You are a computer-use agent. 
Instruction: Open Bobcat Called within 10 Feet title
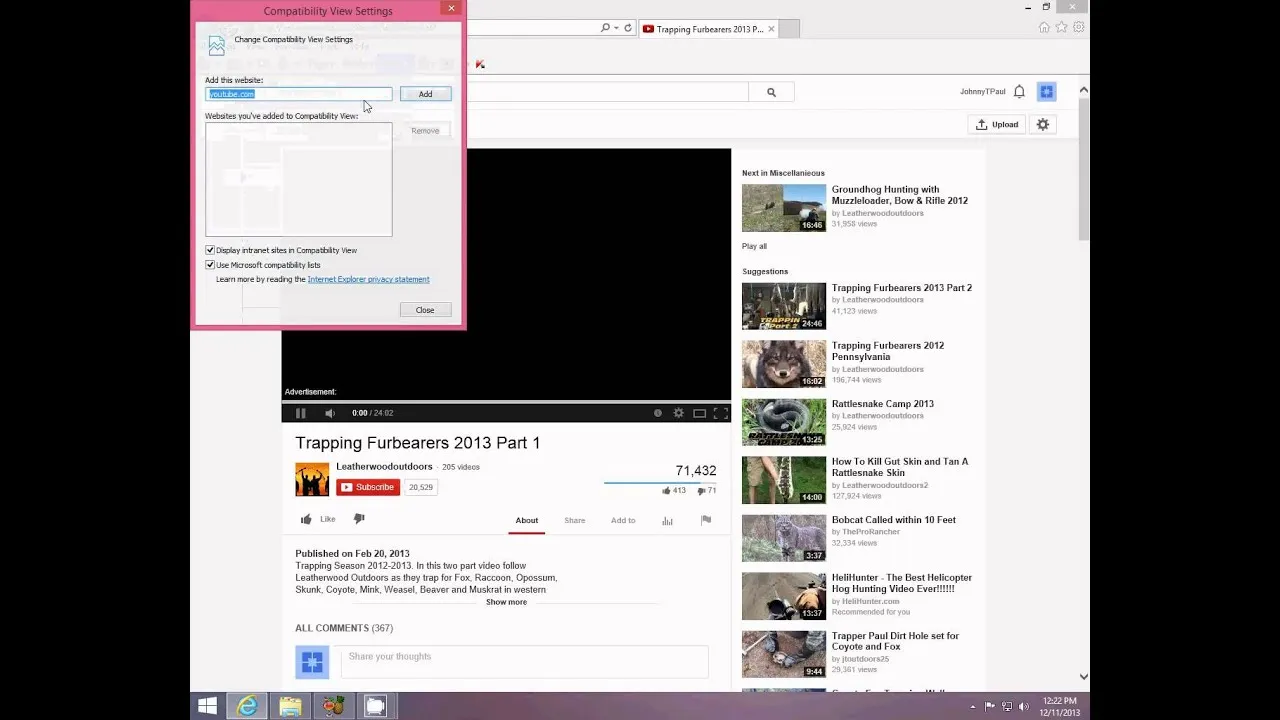[x=894, y=520]
